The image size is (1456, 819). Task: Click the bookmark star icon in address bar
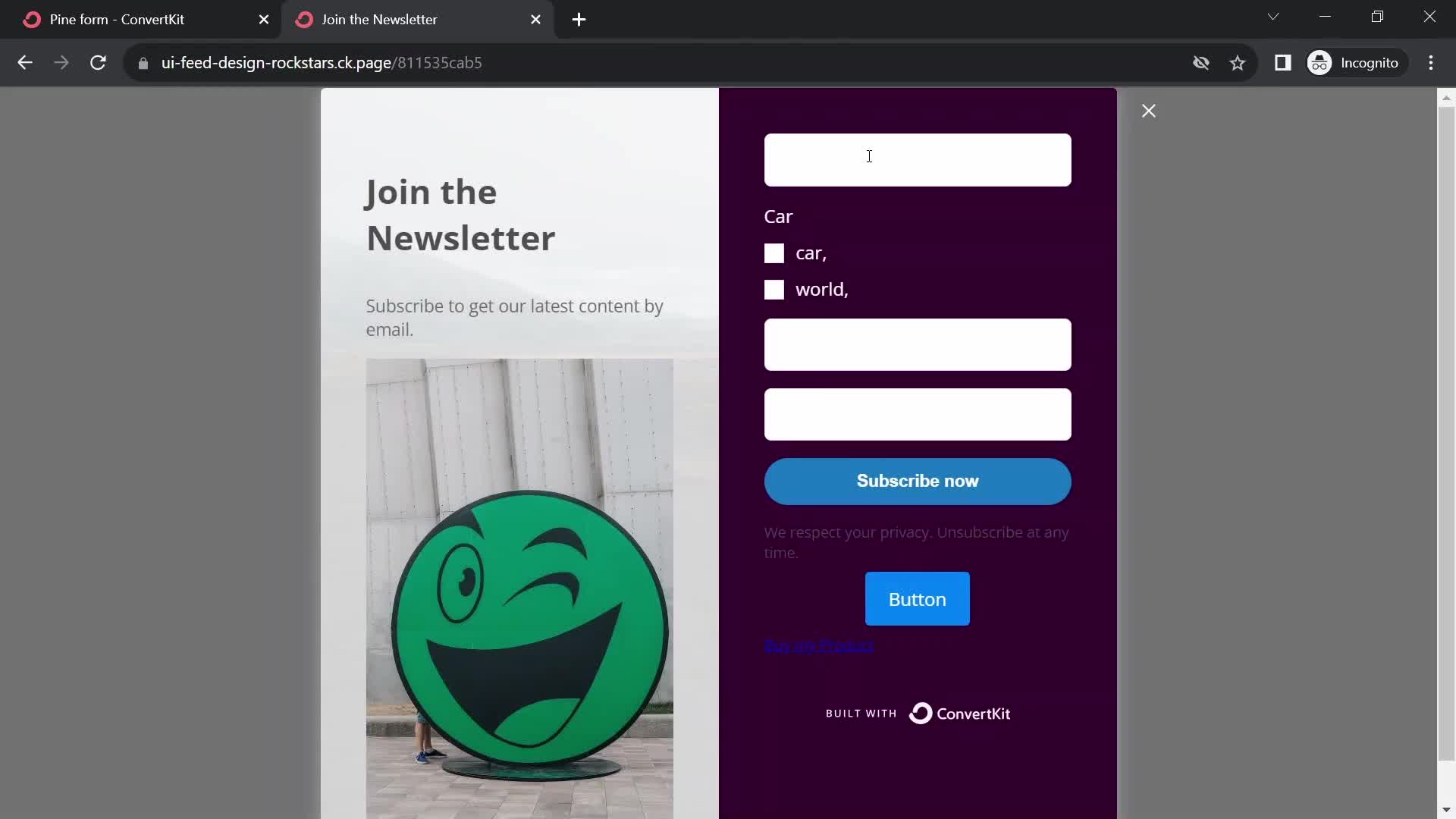pos(1237,63)
